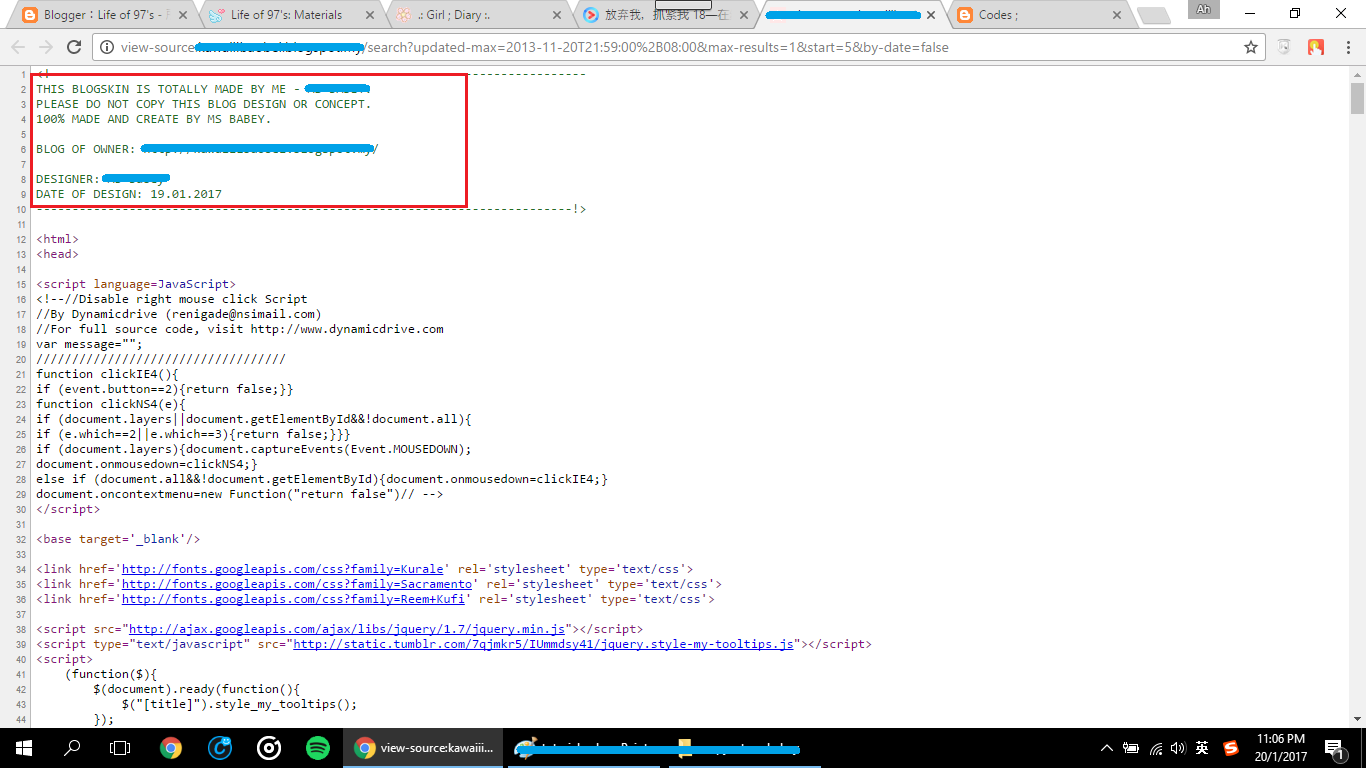Open Kurale font stylesheet link
This screenshot has width=1366, height=768.
tap(283, 569)
